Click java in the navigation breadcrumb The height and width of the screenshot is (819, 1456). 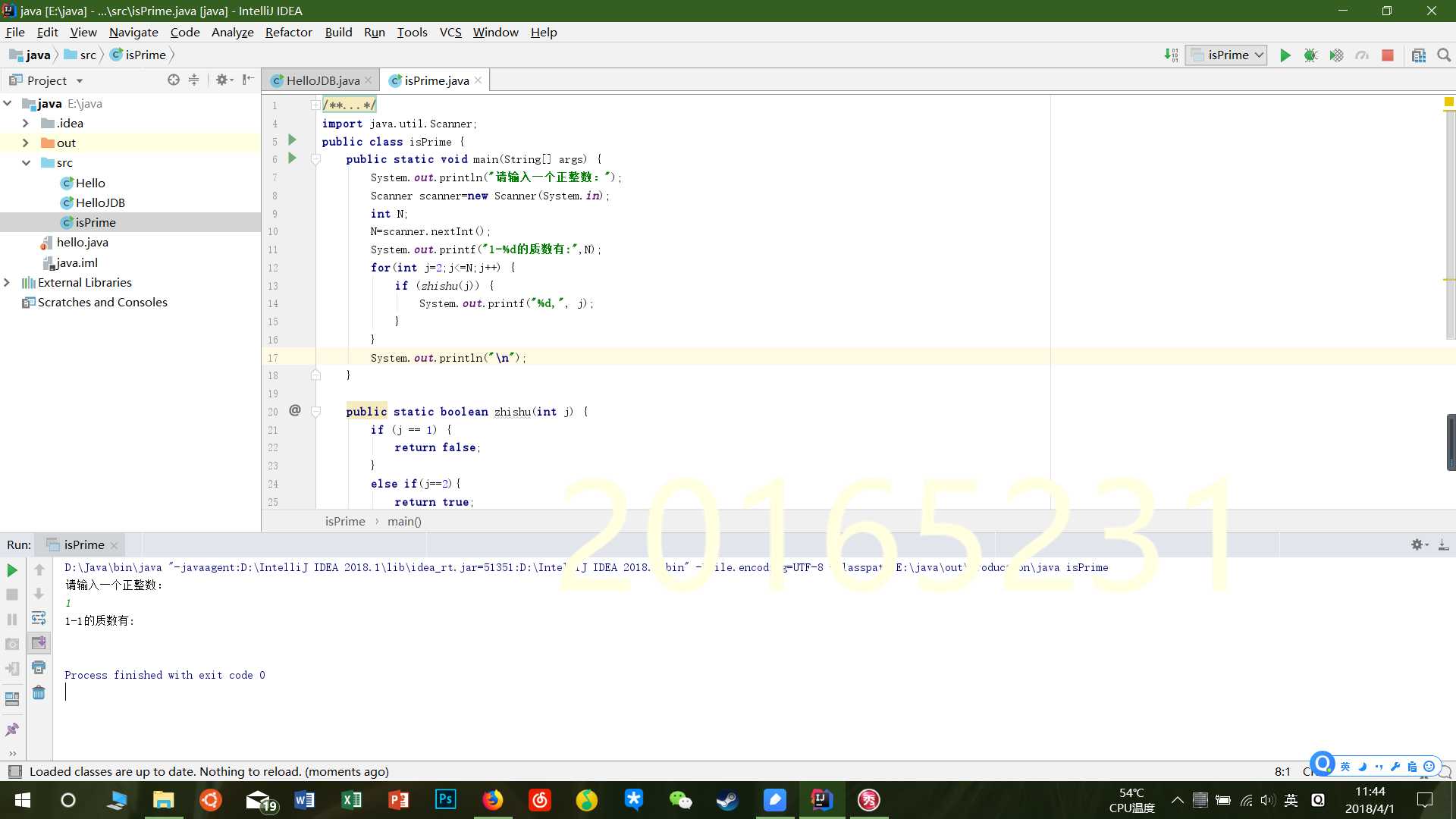click(x=30, y=55)
